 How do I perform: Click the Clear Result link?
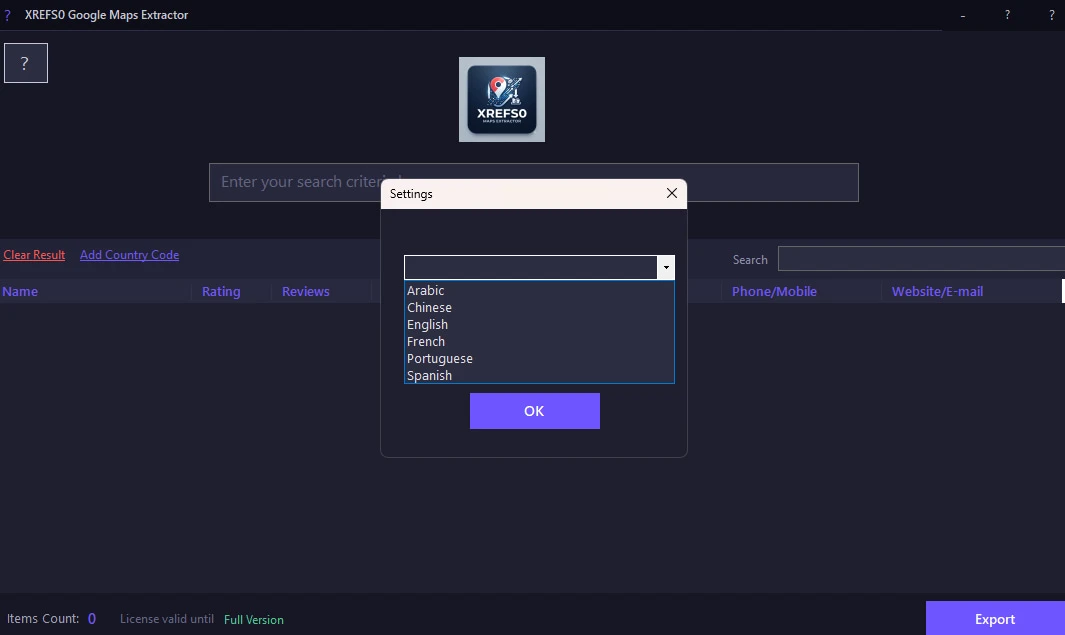[34, 255]
